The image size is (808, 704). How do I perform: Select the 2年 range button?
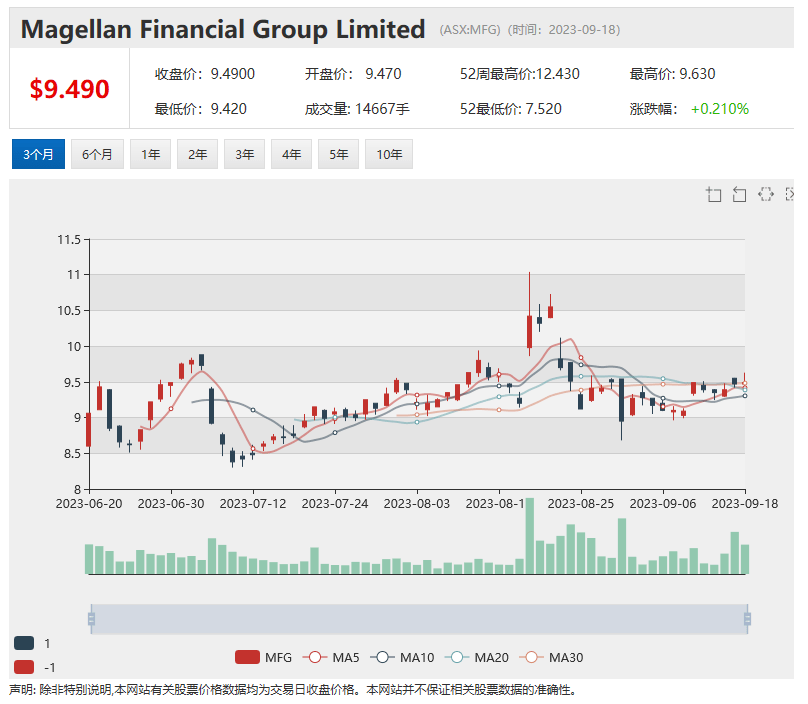coord(197,154)
